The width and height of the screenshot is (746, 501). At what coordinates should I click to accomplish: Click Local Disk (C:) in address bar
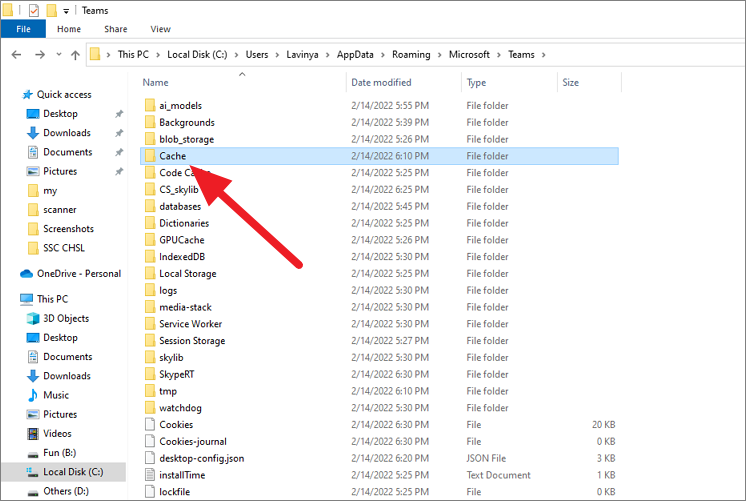197,55
